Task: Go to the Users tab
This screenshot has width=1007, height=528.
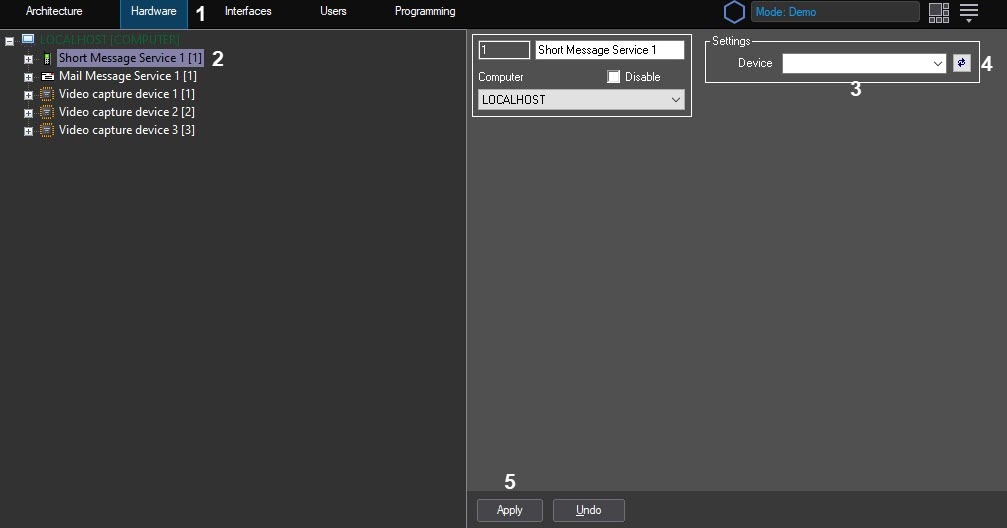Action: [x=333, y=11]
